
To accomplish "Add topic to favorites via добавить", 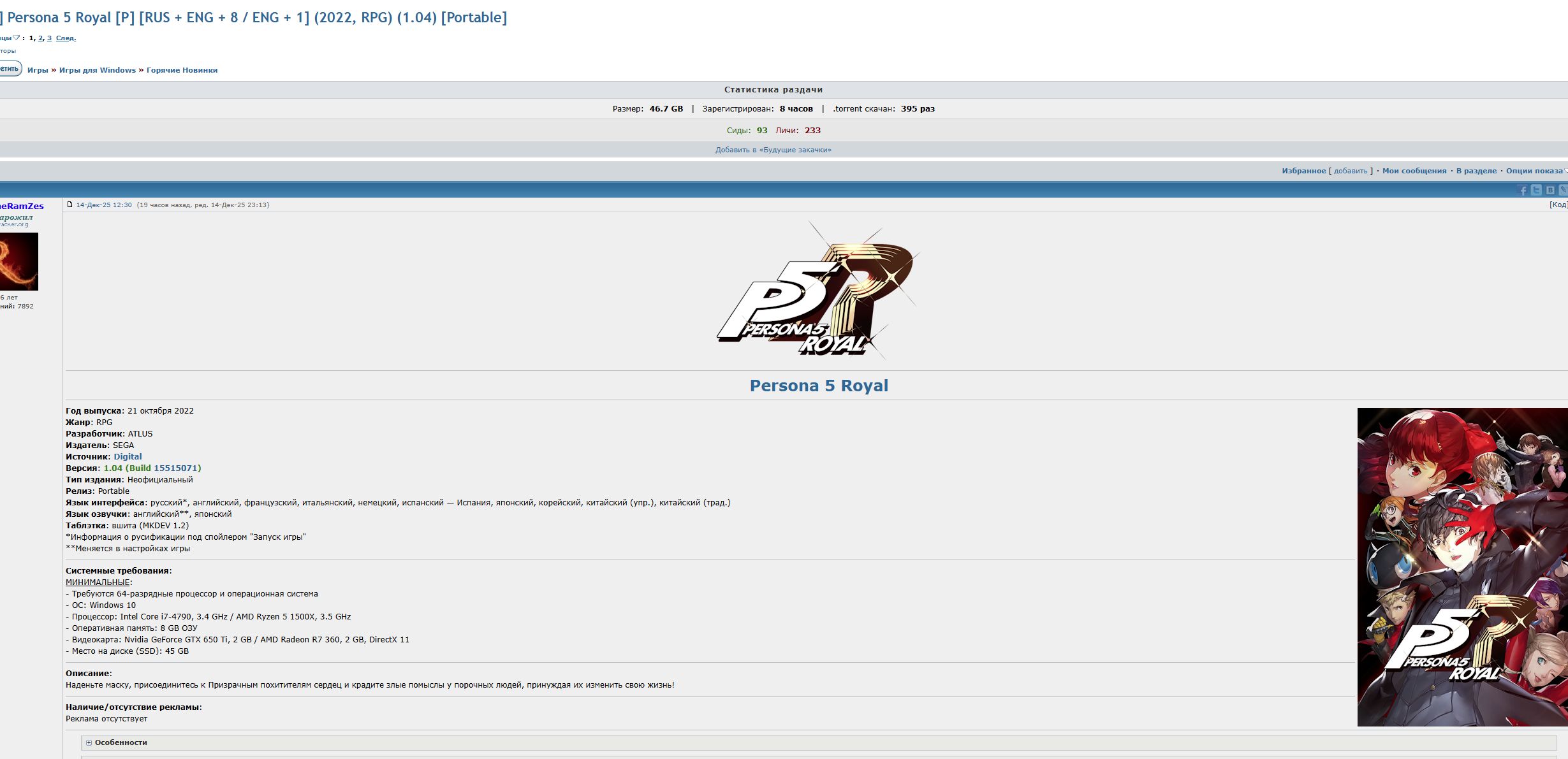I will [x=1351, y=171].
